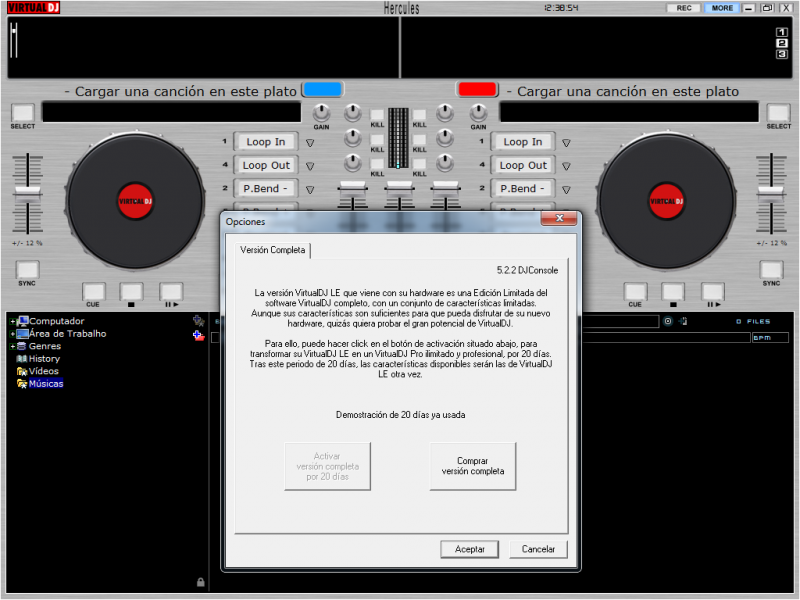Click the right deck stop button
The height and width of the screenshot is (600, 800).
(x=673, y=293)
